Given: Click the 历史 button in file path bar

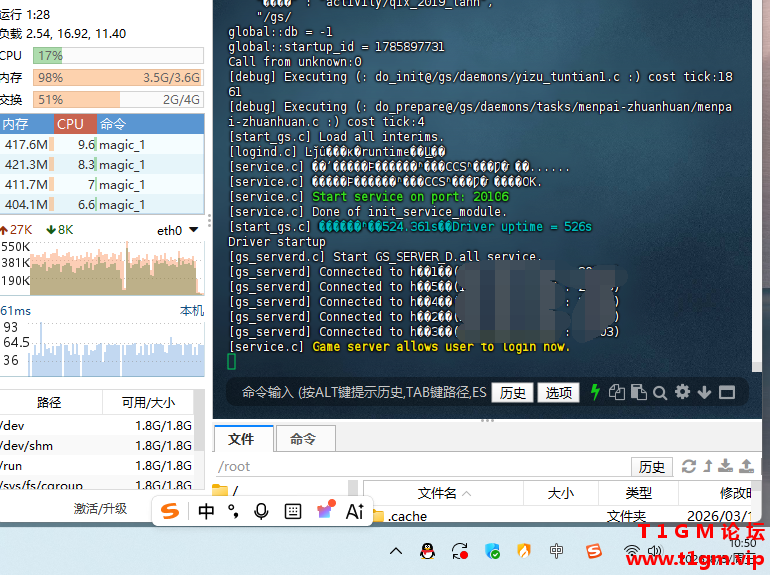Looking at the screenshot, I should pos(652,467).
